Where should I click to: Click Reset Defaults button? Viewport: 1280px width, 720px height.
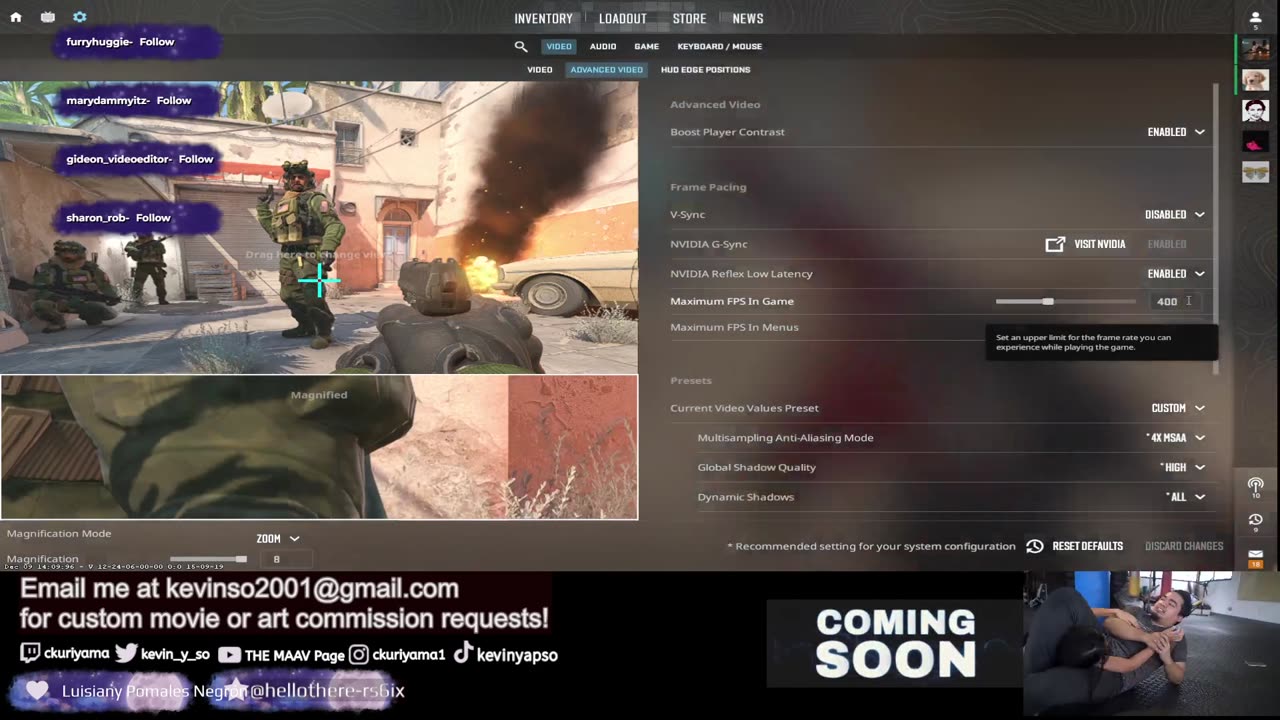[1088, 546]
